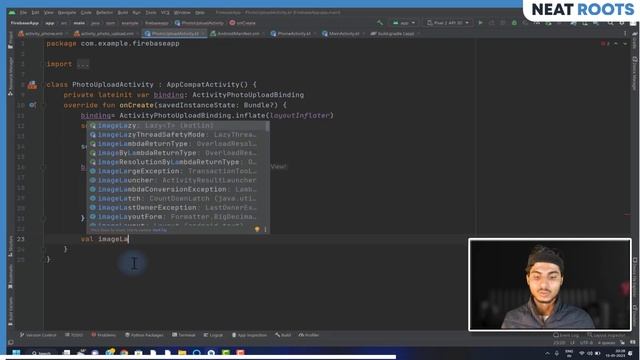Open the File menu
This screenshot has width=640, height=360.
[24, 13]
